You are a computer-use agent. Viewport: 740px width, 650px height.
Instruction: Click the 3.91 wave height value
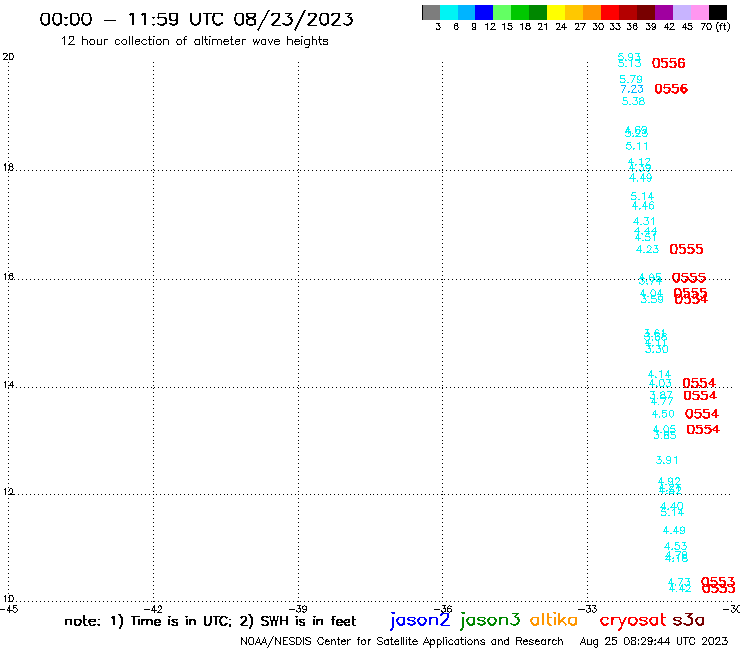667,460
